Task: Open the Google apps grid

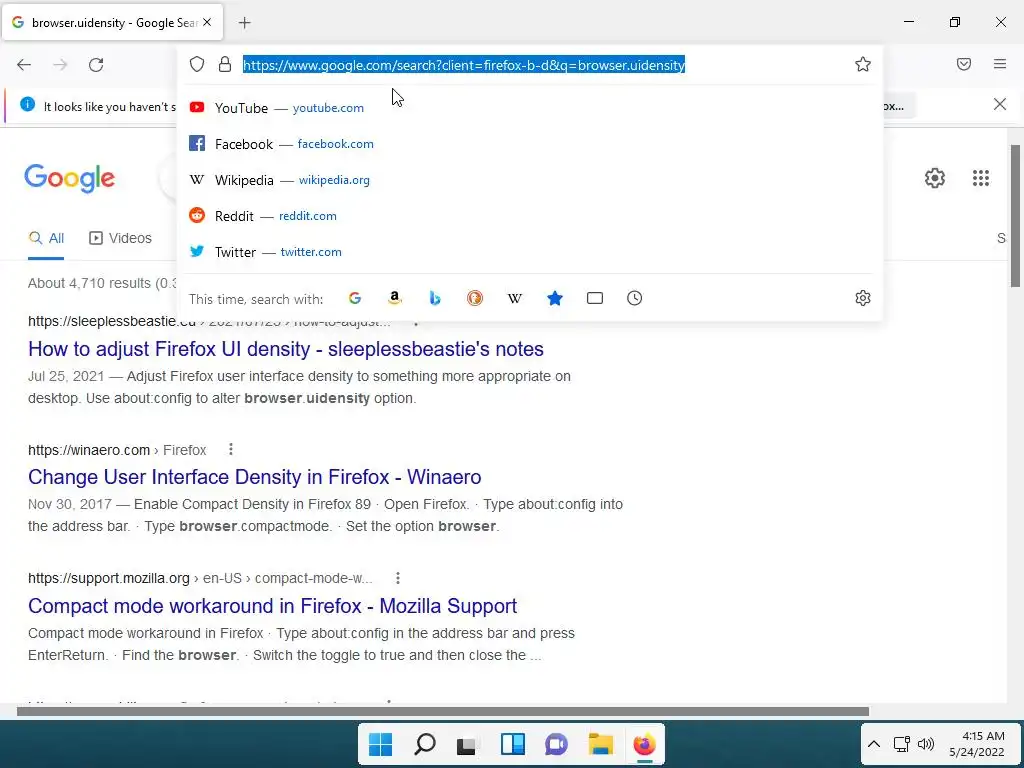Action: (x=981, y=178)
